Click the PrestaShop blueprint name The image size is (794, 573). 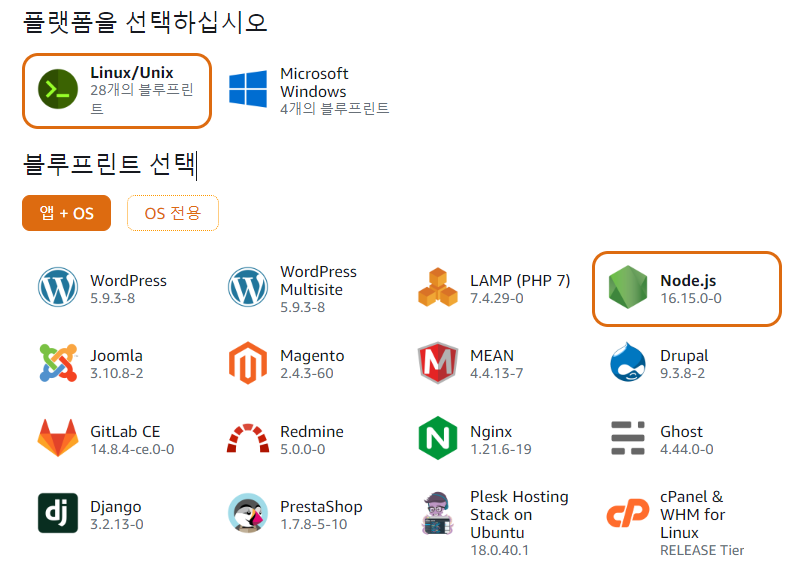[321, 507]
